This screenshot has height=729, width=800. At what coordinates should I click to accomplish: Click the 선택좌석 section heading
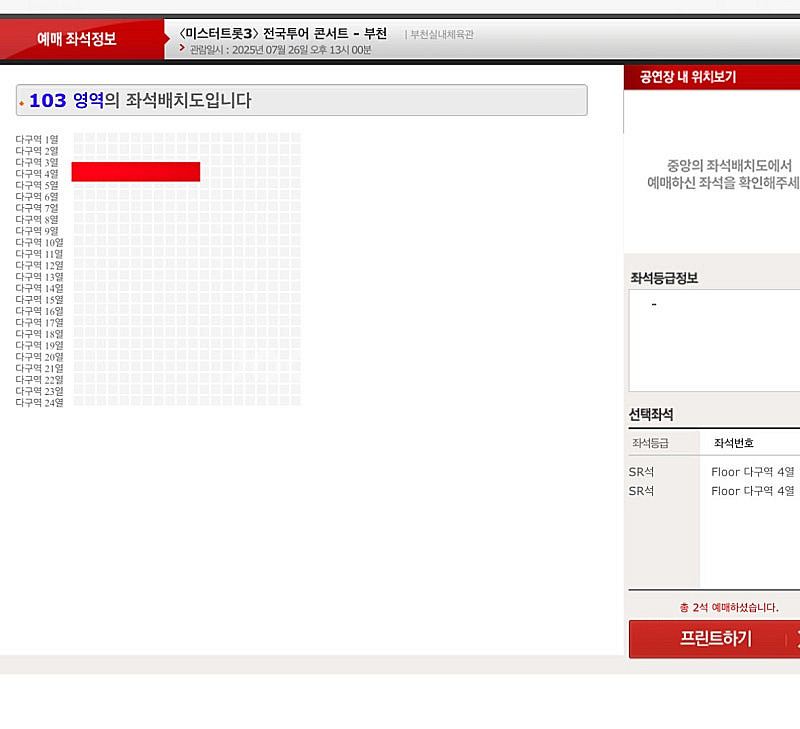[x=651, y=415]
